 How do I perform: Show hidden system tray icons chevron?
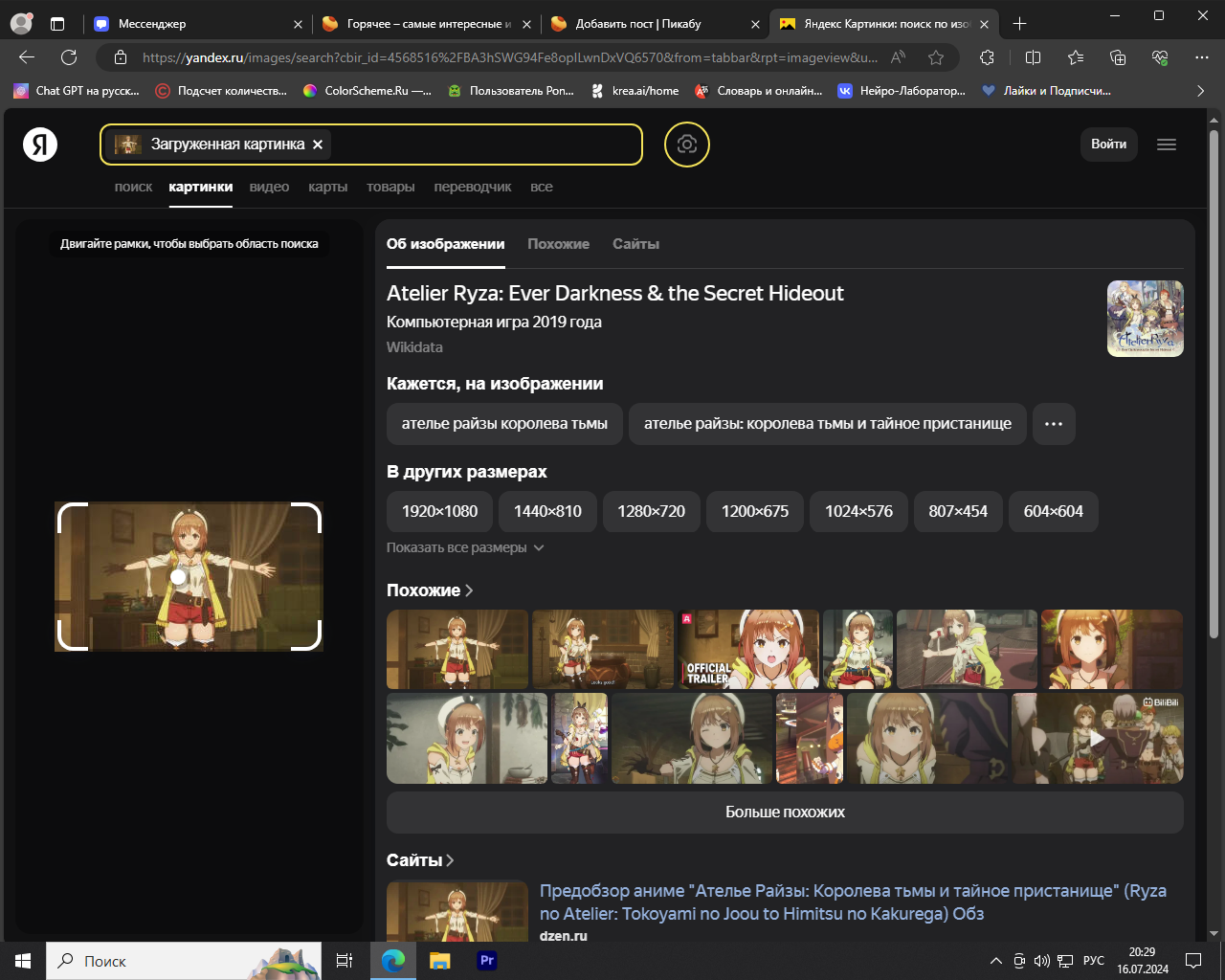(x=995, y=961)
